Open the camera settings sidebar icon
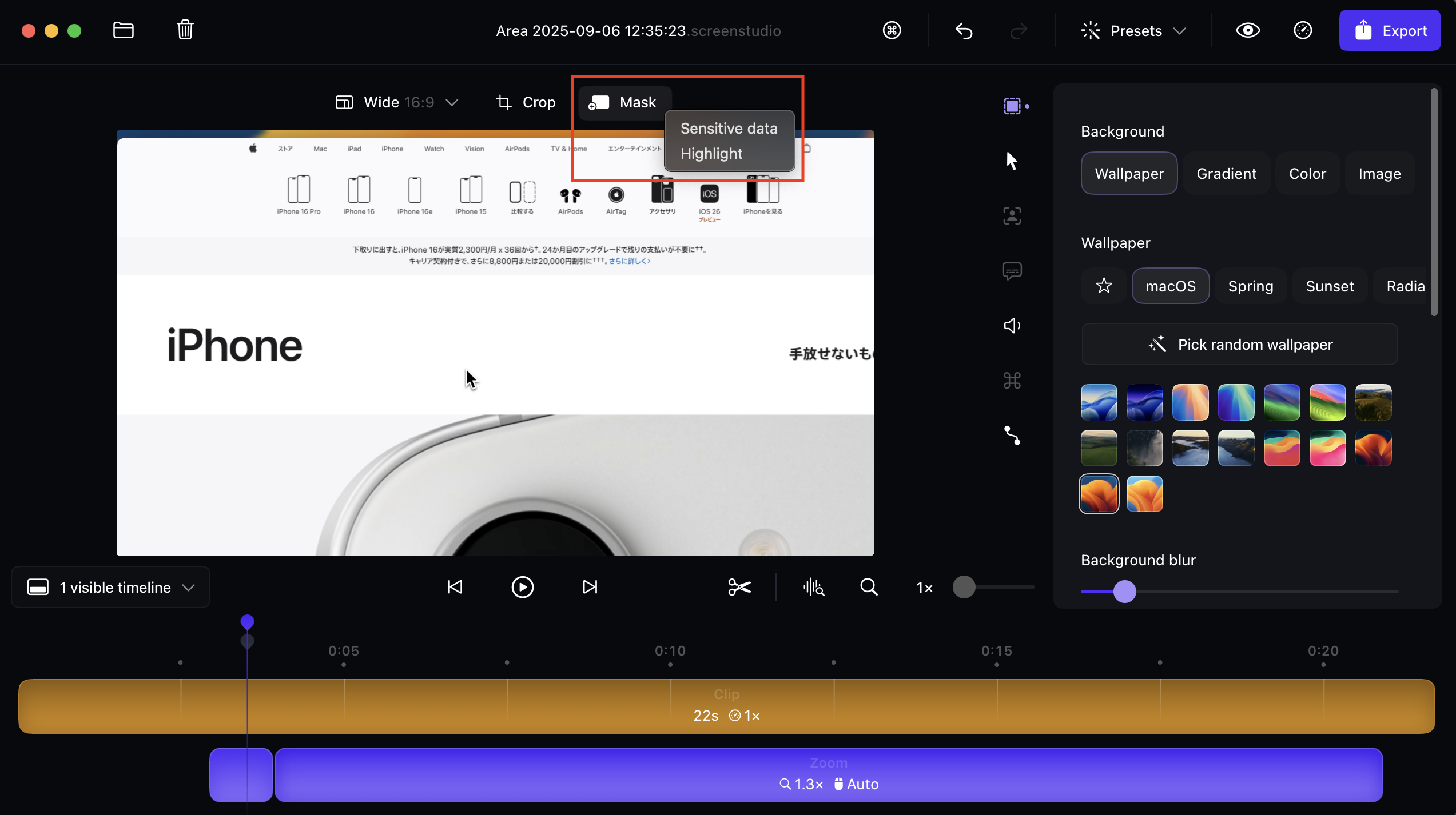Screen dimensions: 1456x815 click(1012, 215)
